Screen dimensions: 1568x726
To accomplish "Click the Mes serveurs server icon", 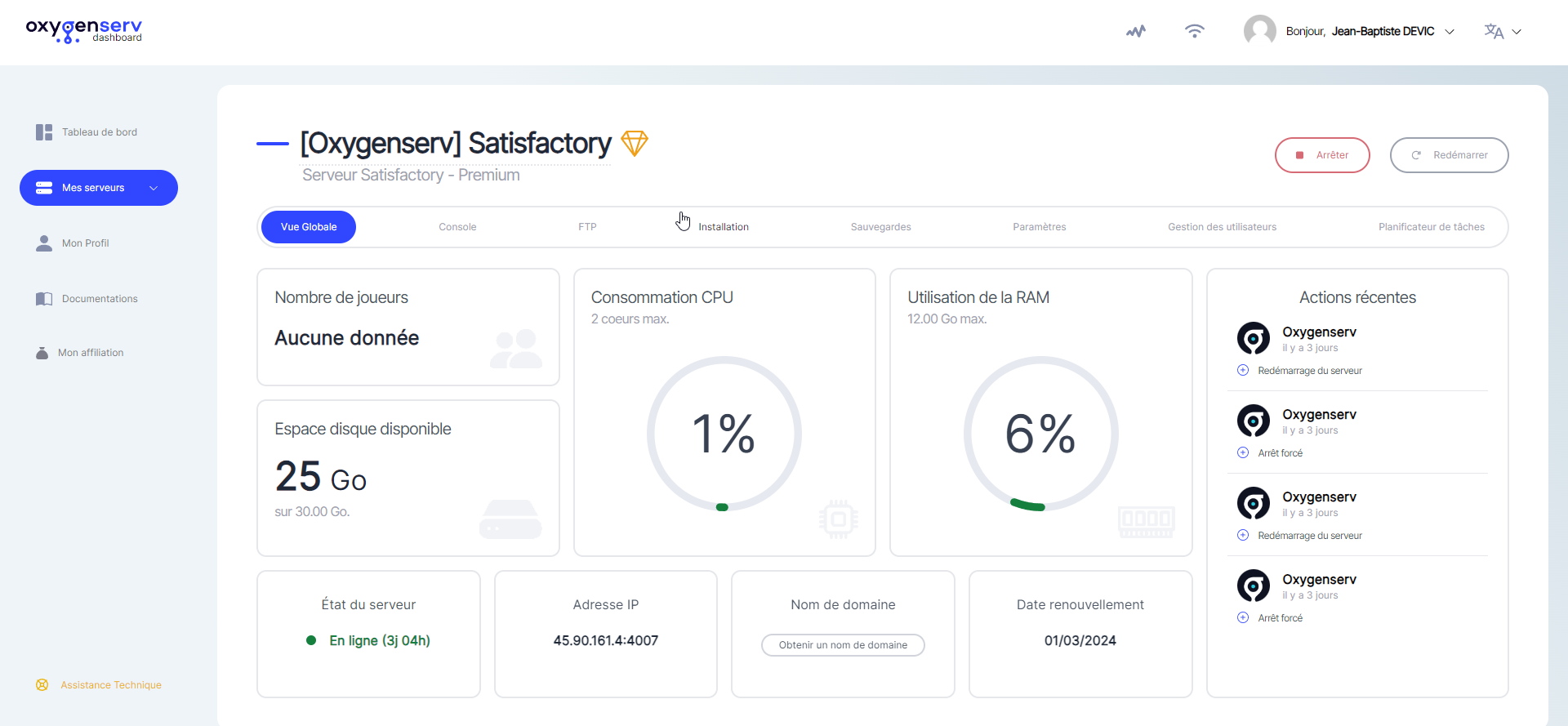I will pos(44,188).
